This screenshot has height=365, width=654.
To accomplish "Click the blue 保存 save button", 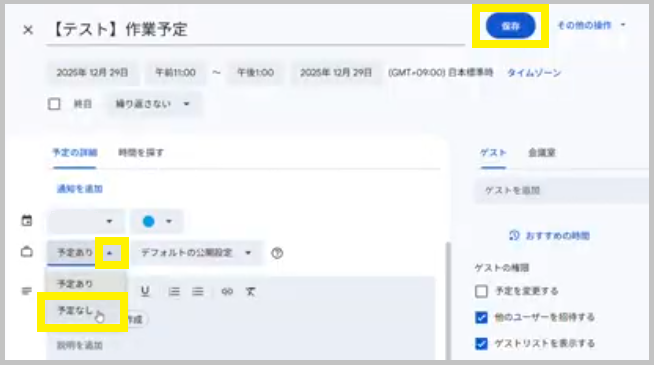I will [x=510, y=26].
